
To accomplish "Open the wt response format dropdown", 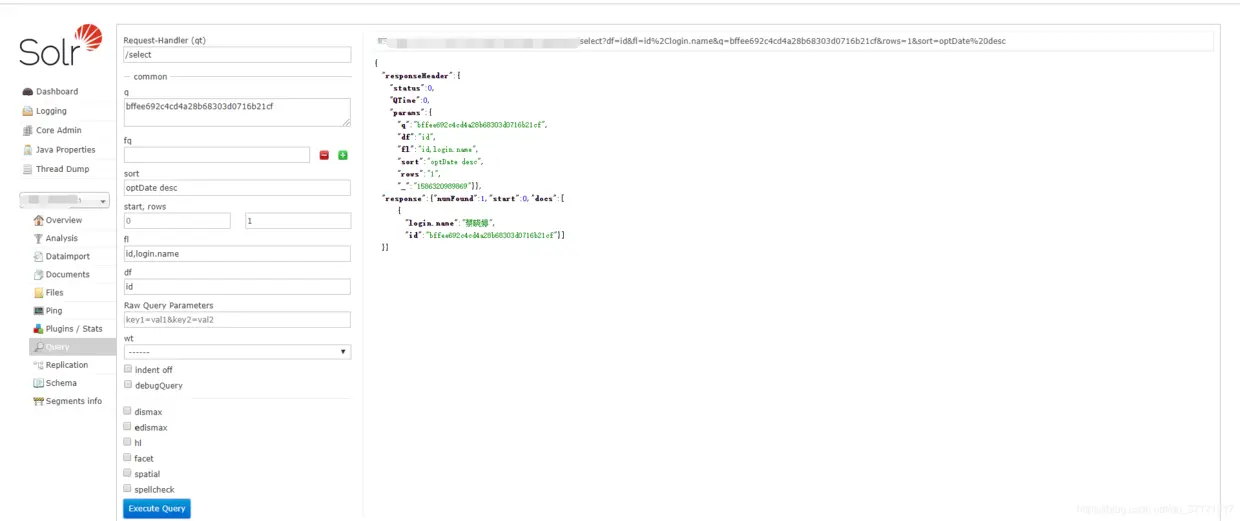I will pyautogui.click(x=237, y=352).
